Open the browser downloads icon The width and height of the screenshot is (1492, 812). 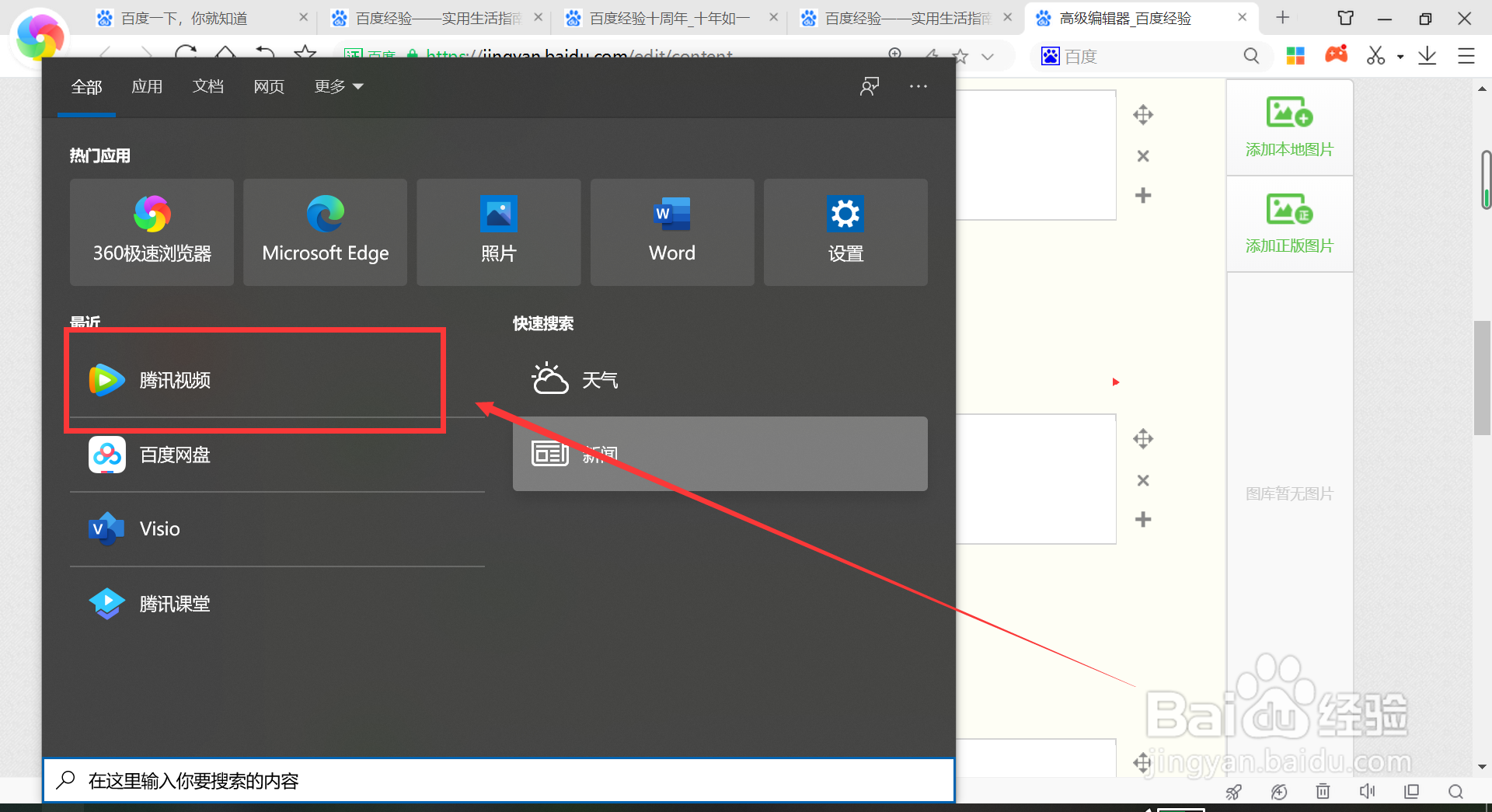pyautogui.click(x=1428, y=56)
